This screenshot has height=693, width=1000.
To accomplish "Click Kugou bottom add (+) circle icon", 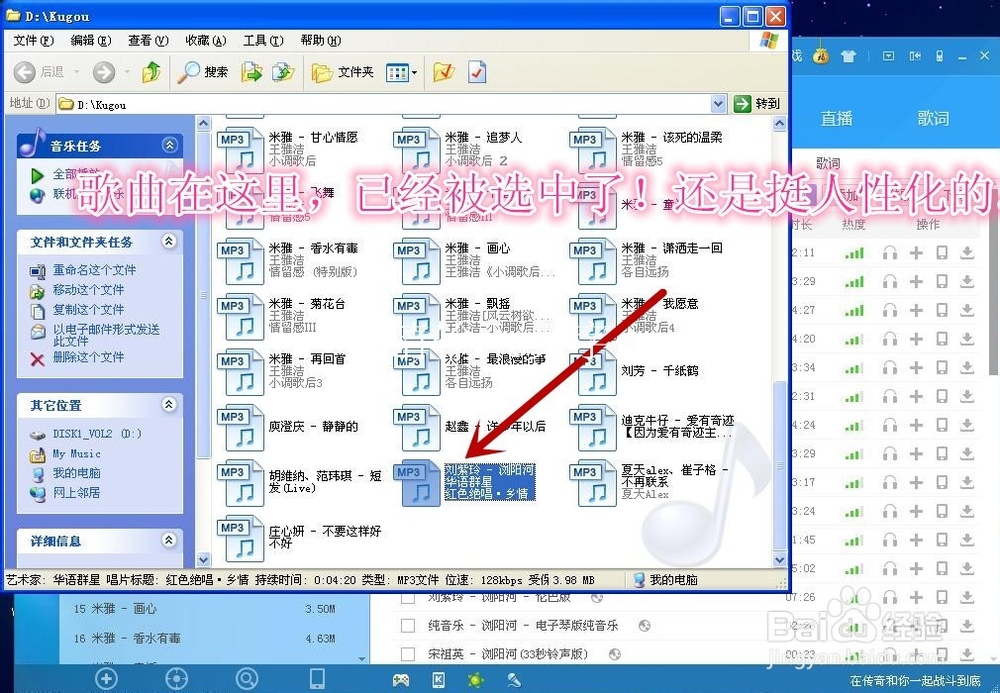I will (x=106, y=680).
